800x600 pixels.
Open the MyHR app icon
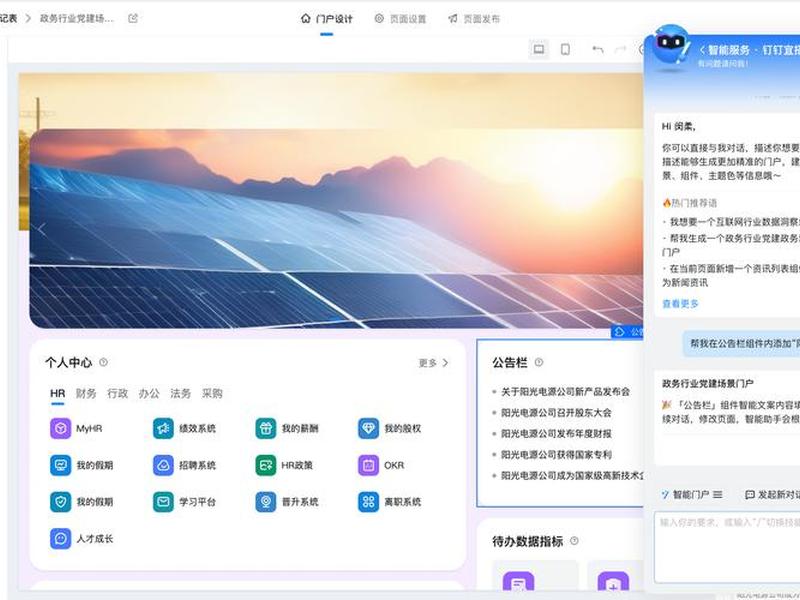[61, 429]
